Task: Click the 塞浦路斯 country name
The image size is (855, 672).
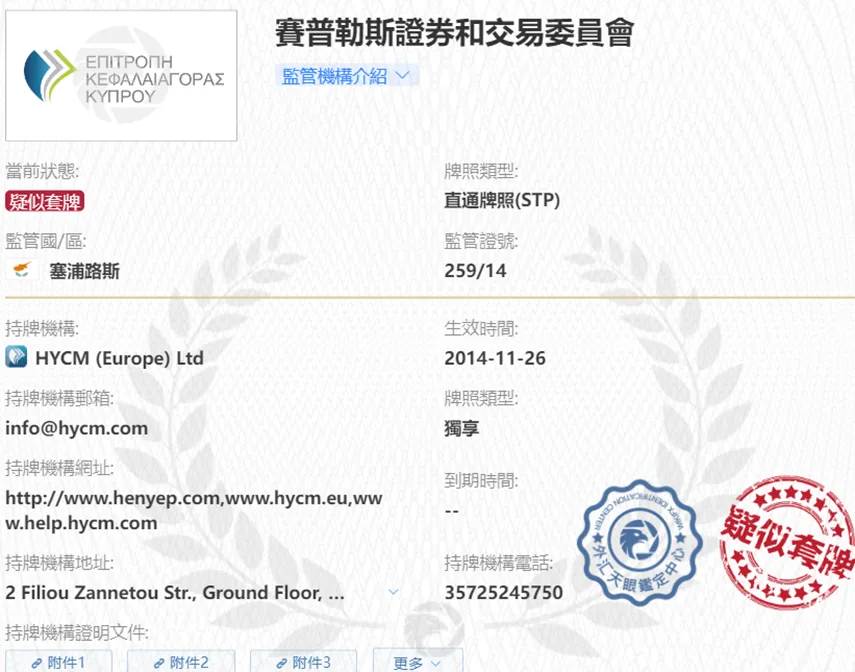Action: (x=85, y=271)
